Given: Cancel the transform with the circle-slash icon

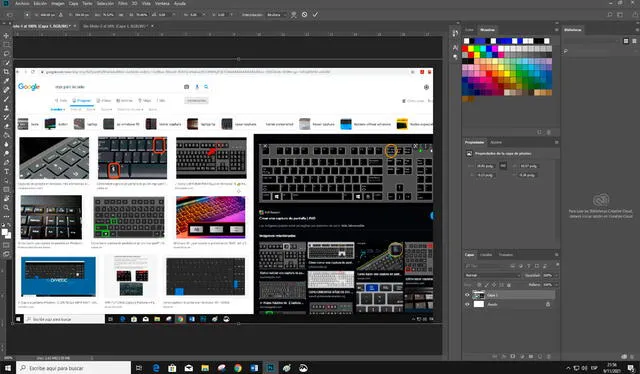Looking at the screenshot, I should click(304, 14).
